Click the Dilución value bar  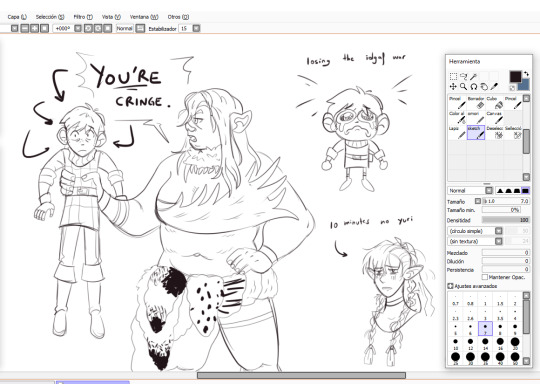tap(506, 261)
